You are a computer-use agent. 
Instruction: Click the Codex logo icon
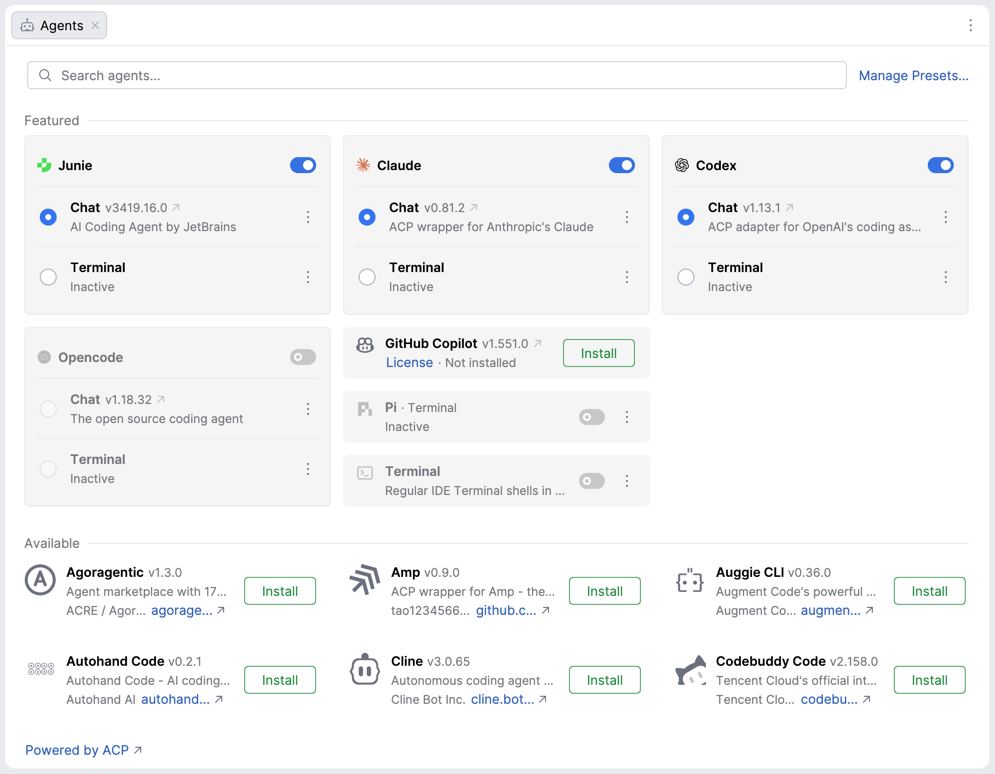tap(682, 166)
